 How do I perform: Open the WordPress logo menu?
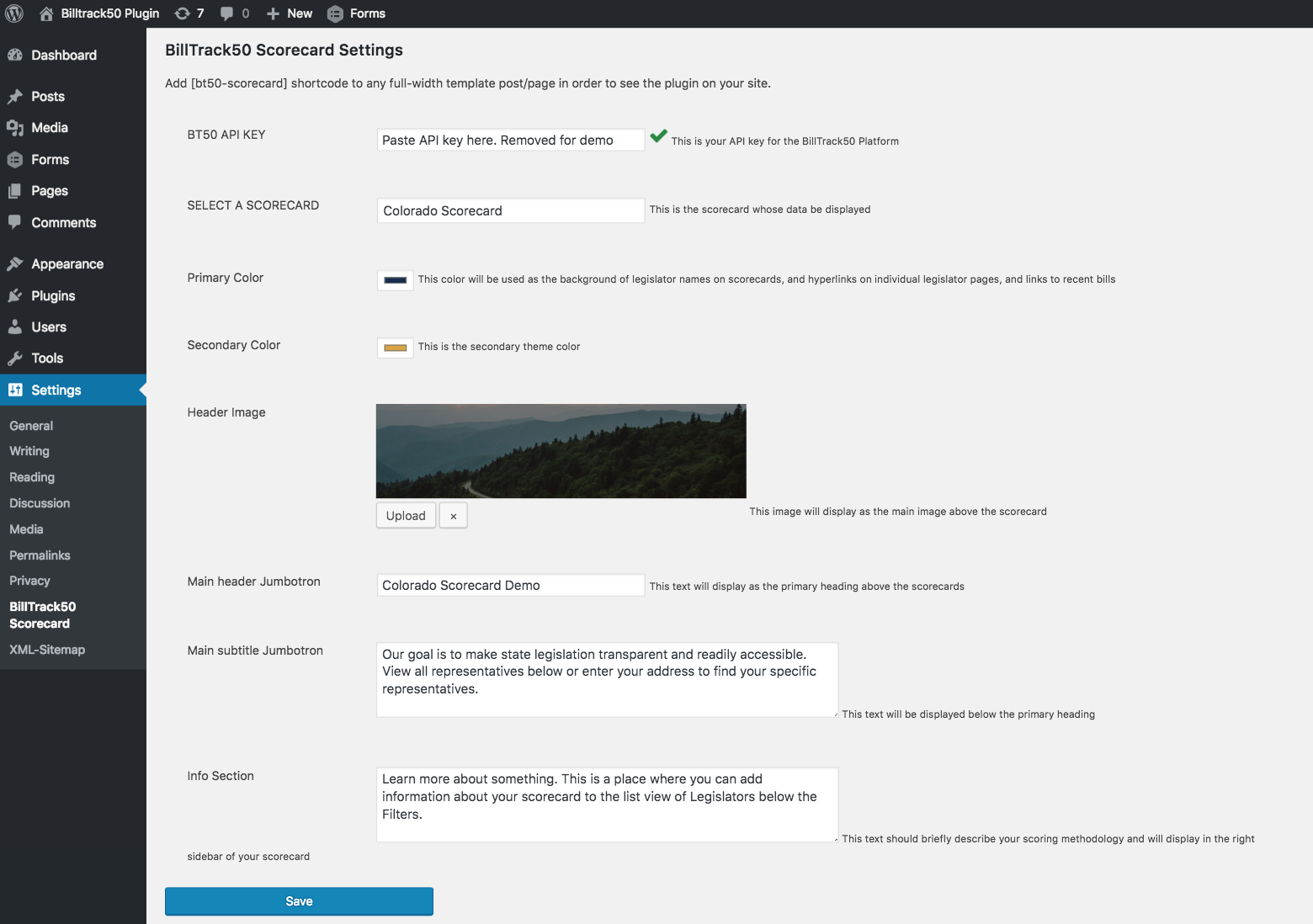click(x=13, y=13)
